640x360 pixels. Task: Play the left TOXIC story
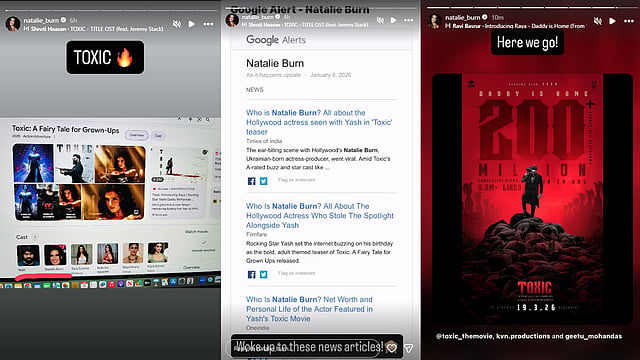tap(191, 24)
